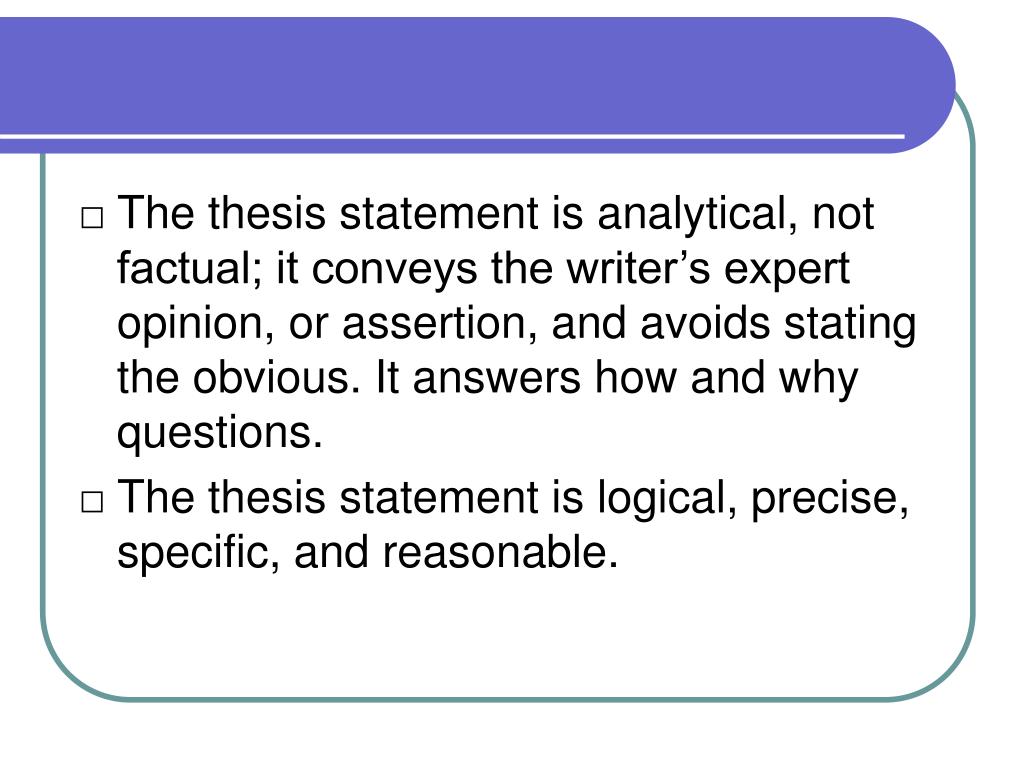Screen dimensions: 1024x768
Task: Click the second square bullet marker
Action: (92, 502)
